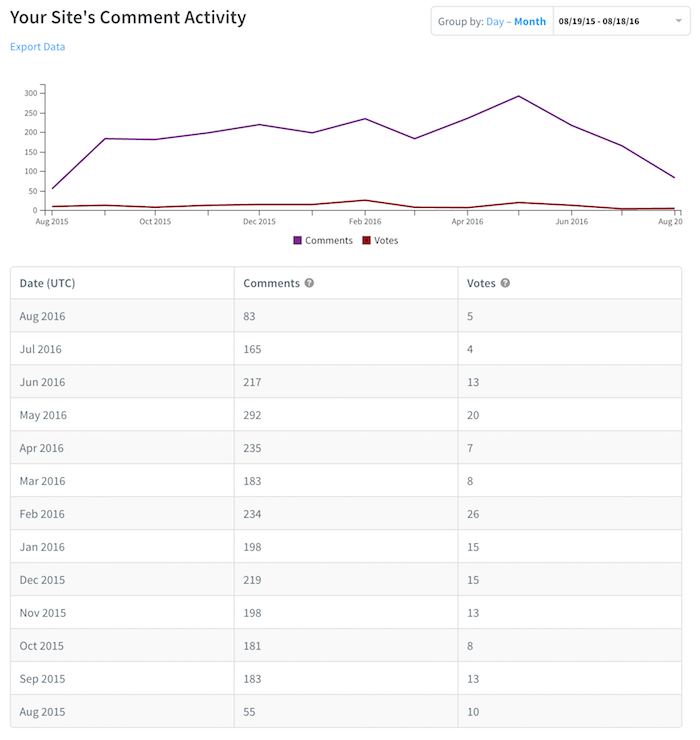The image size is (700, 740).
Task: Group the data by Day
Action: point(495,22)
